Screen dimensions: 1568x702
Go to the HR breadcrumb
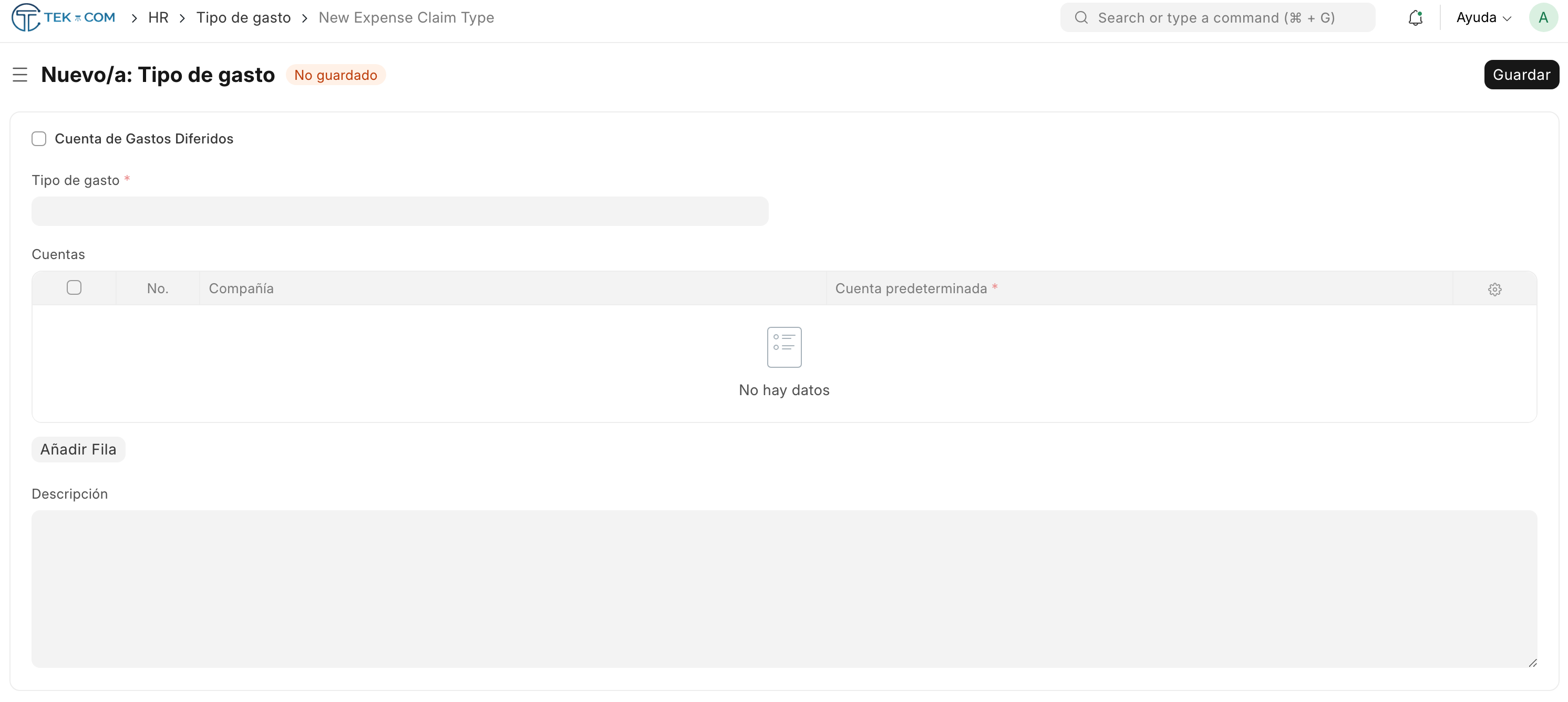(158, 18)
